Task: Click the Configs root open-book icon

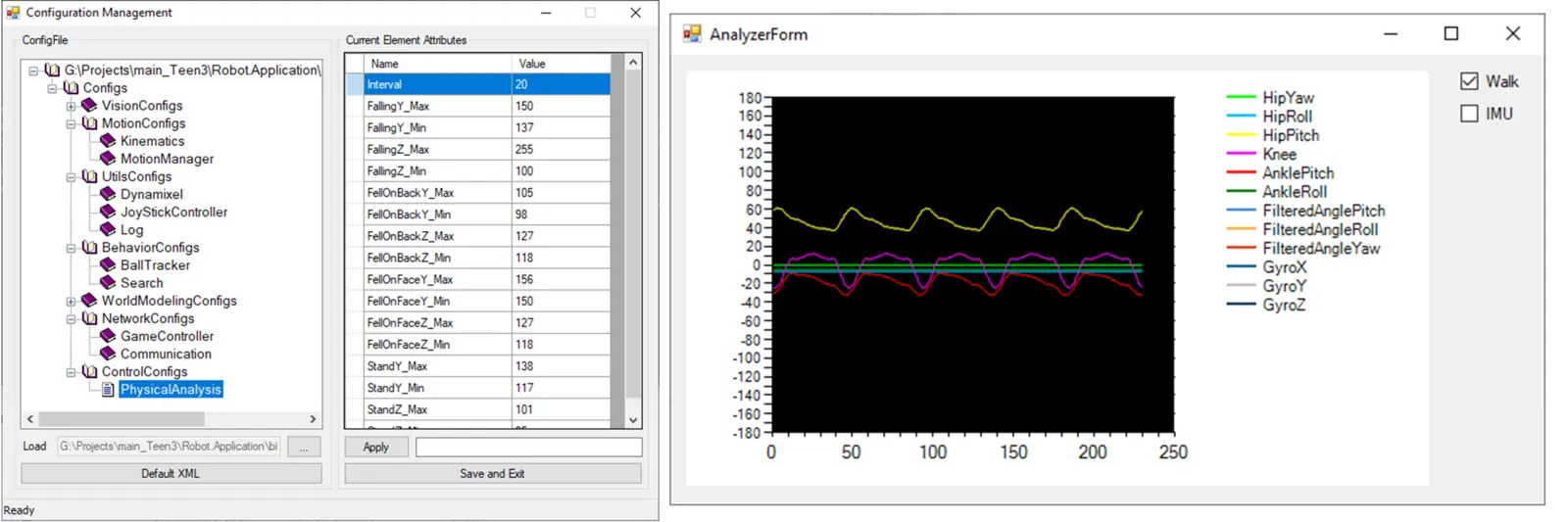Action: [71, 87]
